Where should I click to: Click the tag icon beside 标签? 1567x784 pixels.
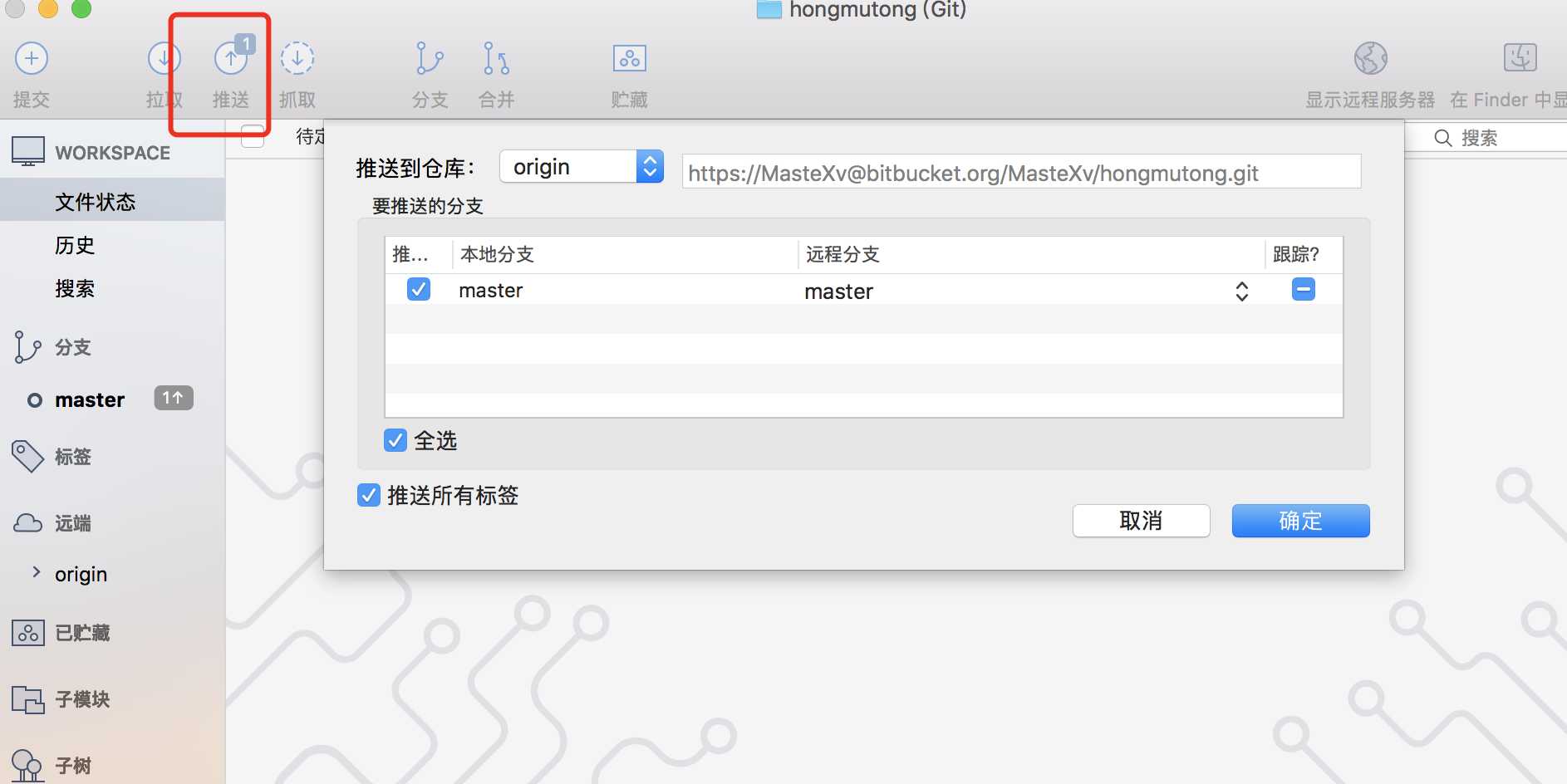(x=27, y=456)
